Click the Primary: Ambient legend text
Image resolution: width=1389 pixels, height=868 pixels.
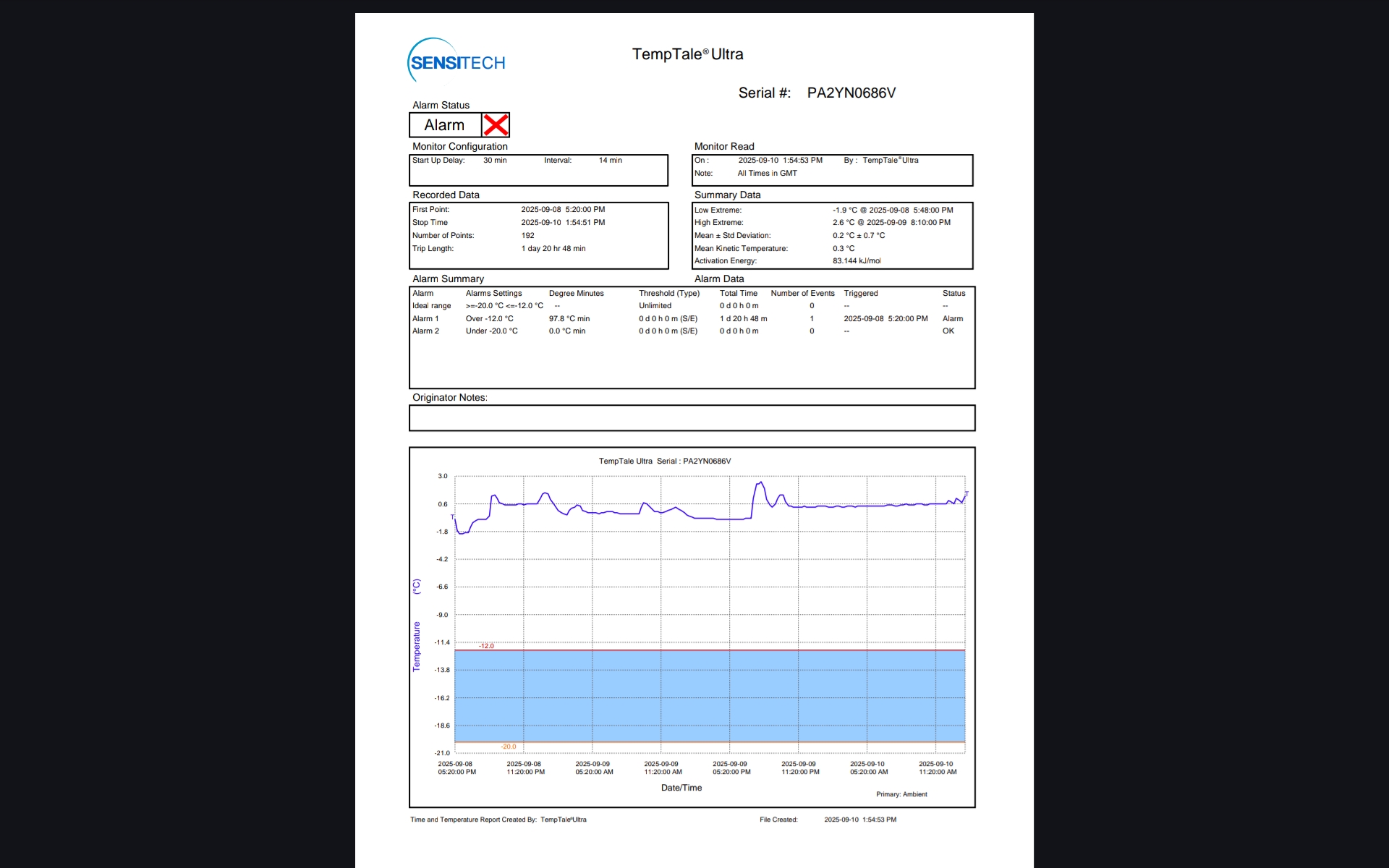click(x=901, y=794)
